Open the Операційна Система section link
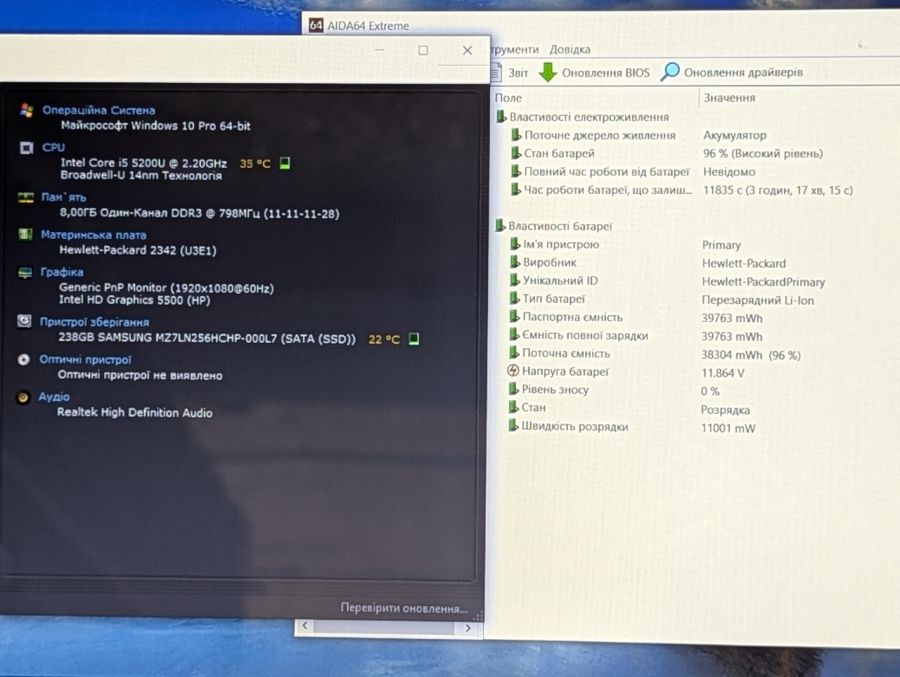 [x=99, y=110]
